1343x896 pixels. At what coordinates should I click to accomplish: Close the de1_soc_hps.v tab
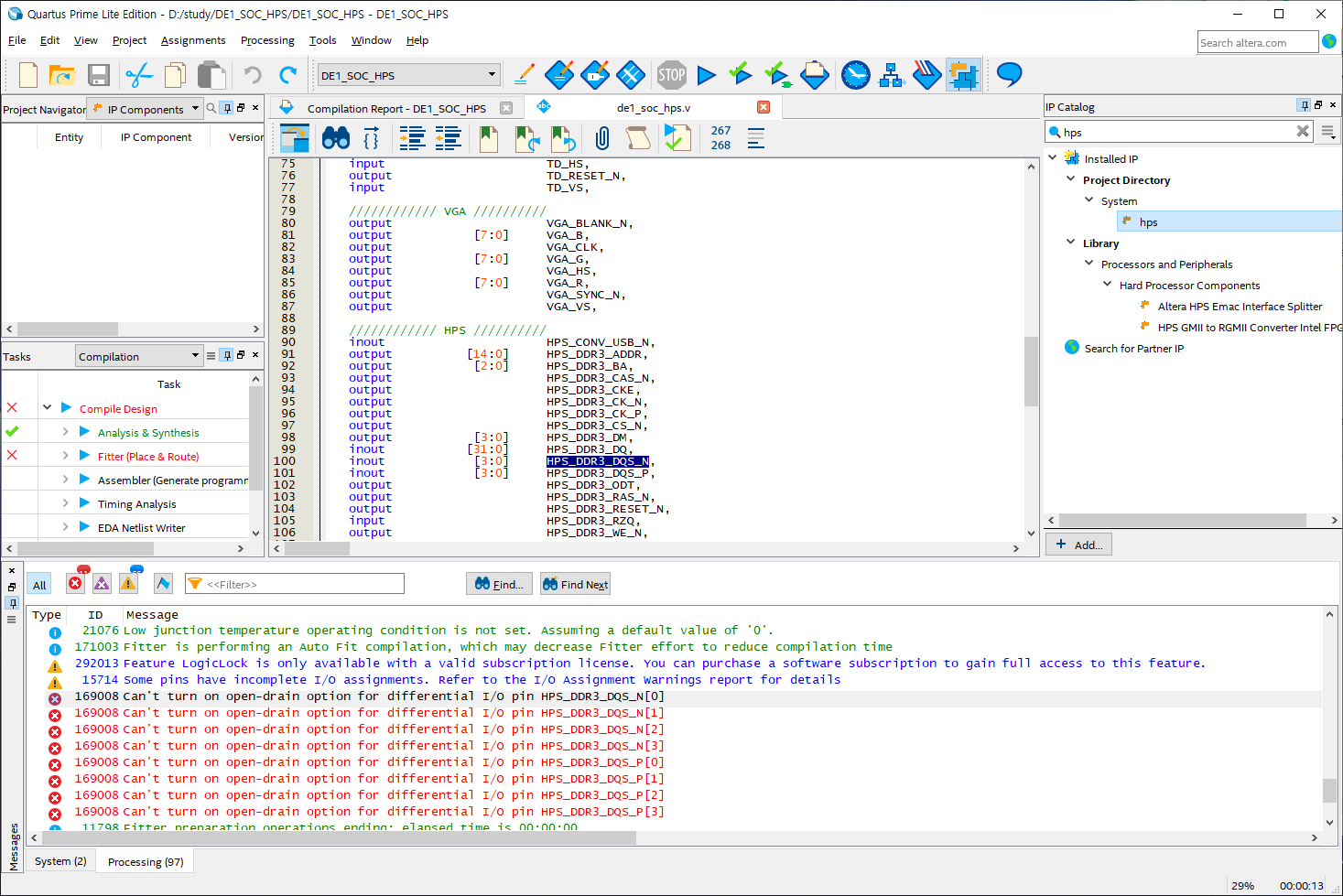pyautogui.click(x=764, y=107)
